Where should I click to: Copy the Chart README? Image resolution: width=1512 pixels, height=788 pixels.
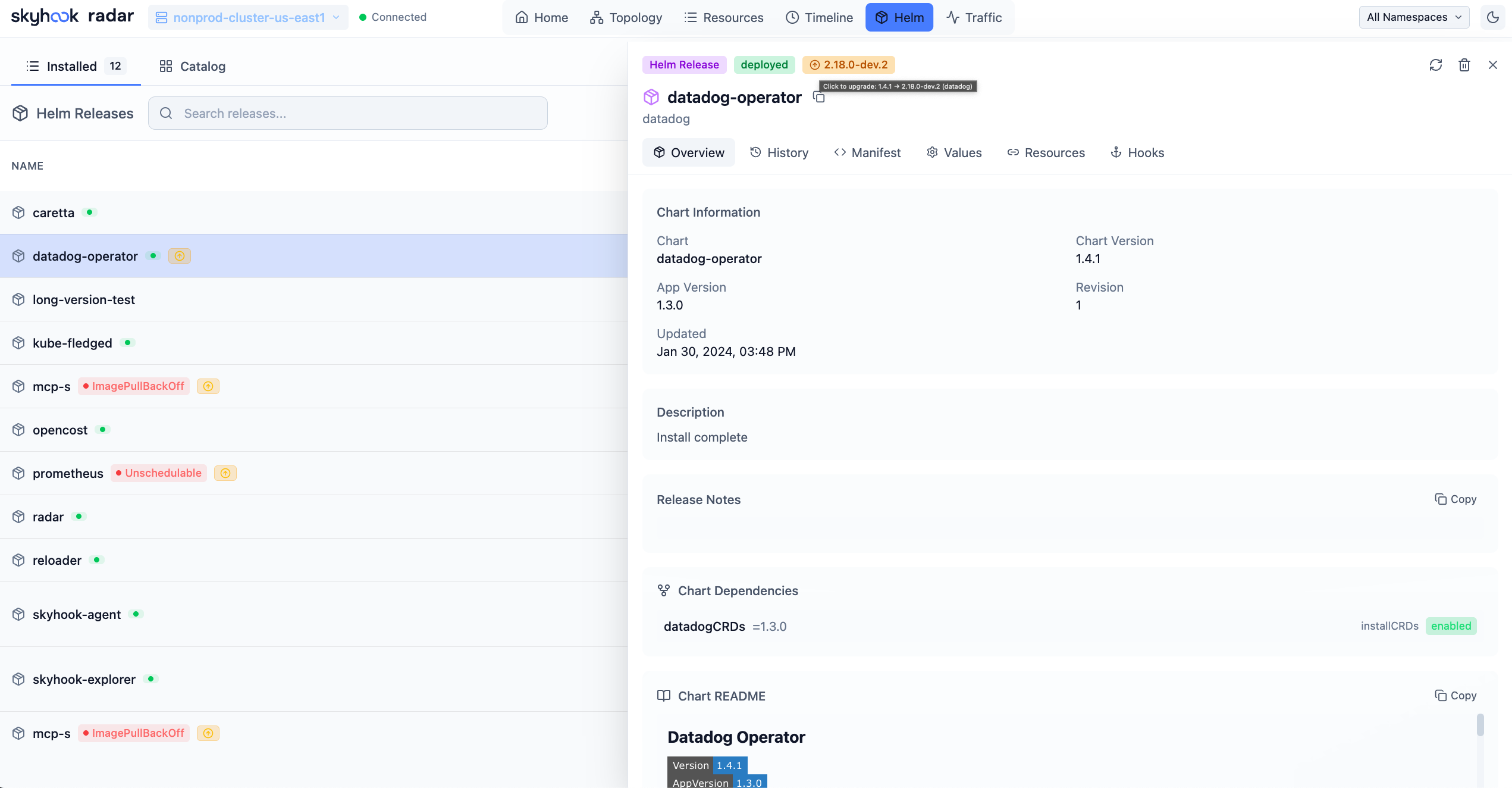point(1455,696)
